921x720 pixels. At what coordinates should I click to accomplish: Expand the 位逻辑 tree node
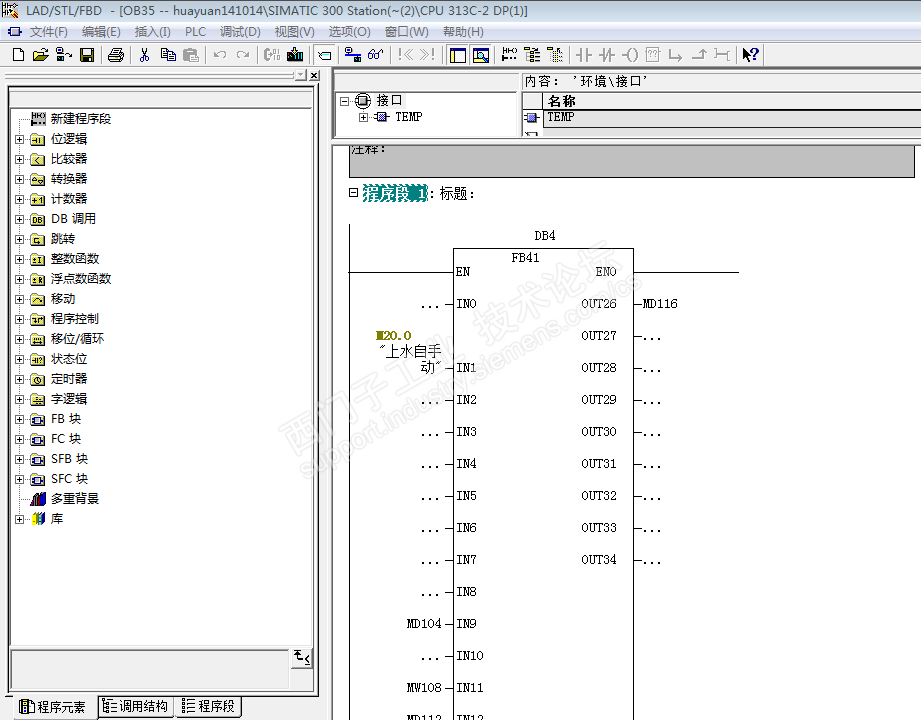pyautogui.click(x=19, y=139)
